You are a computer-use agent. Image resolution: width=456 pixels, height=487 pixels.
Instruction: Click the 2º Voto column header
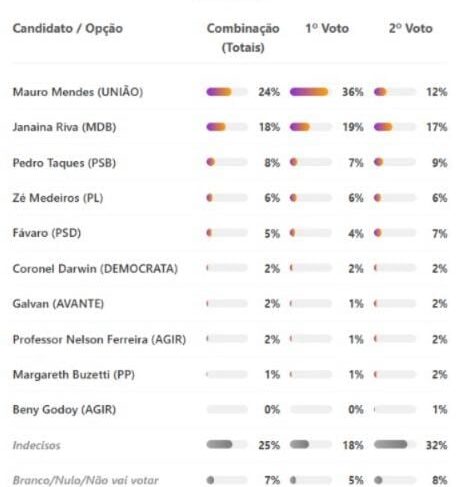(x=411, y=29)
